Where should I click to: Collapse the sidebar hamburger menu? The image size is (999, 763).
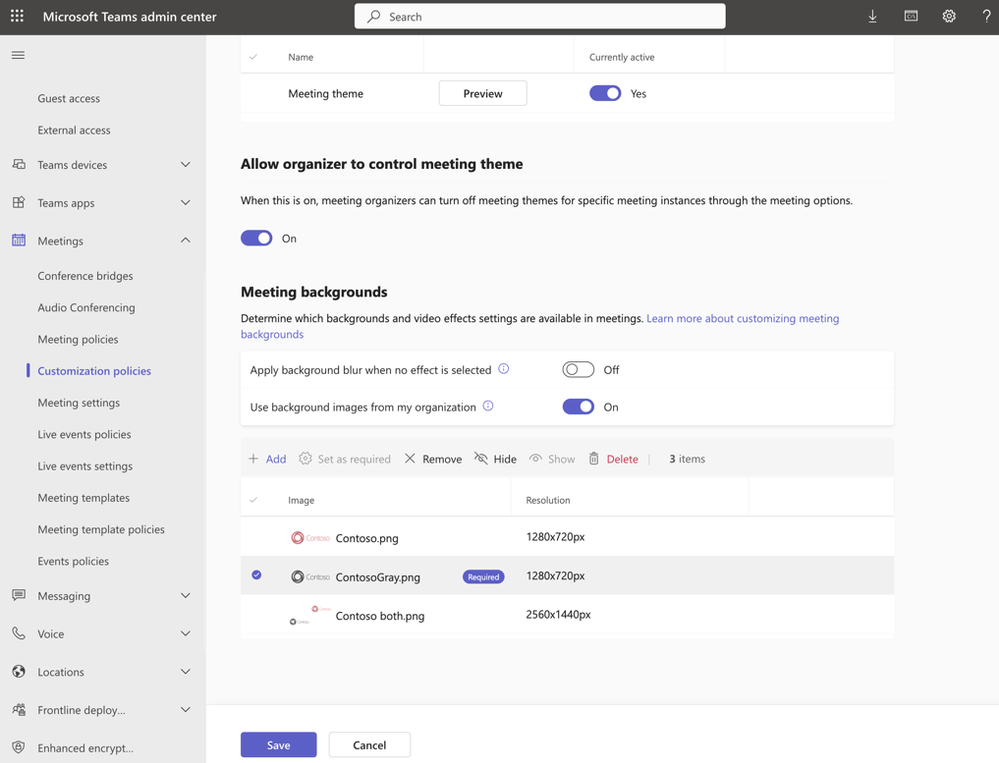coord(18,55)
